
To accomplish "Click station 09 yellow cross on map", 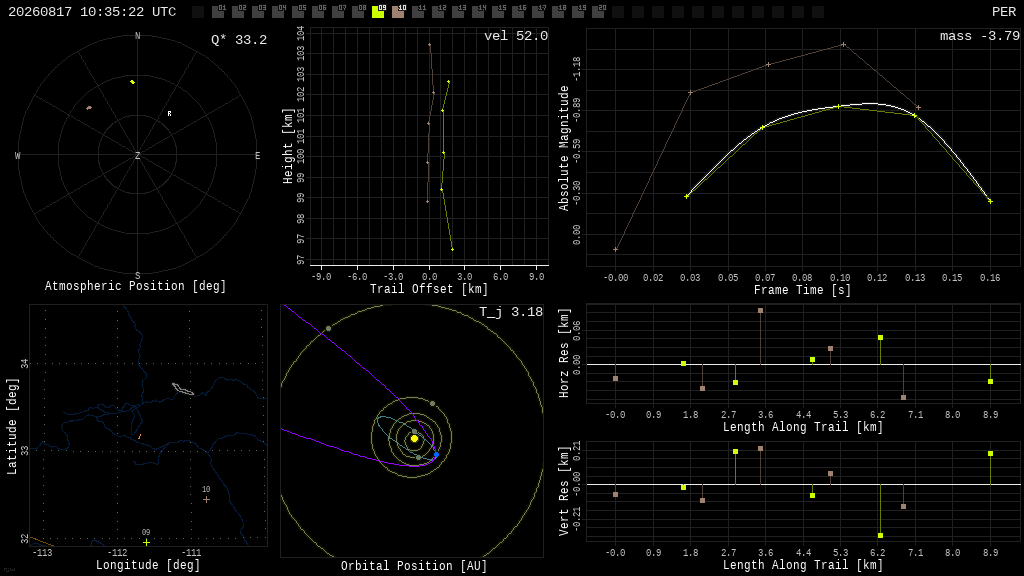I will click(x=146, y=542).
